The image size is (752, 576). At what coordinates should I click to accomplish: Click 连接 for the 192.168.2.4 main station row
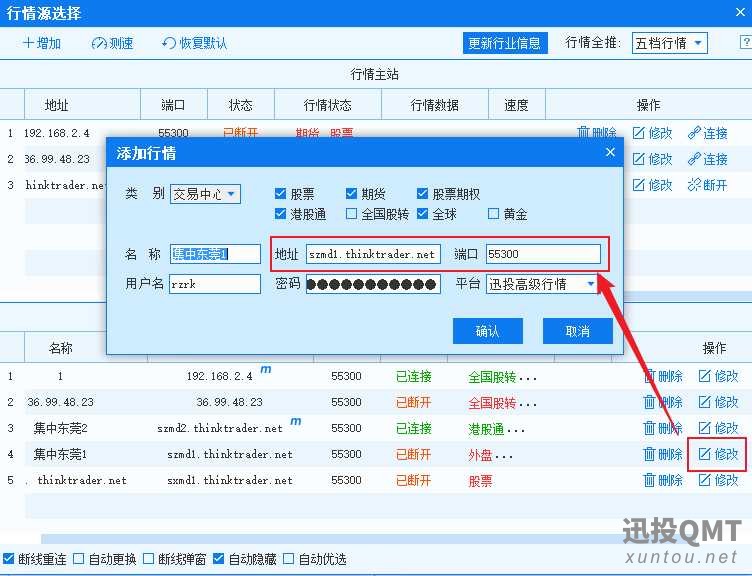pos(707,133)
